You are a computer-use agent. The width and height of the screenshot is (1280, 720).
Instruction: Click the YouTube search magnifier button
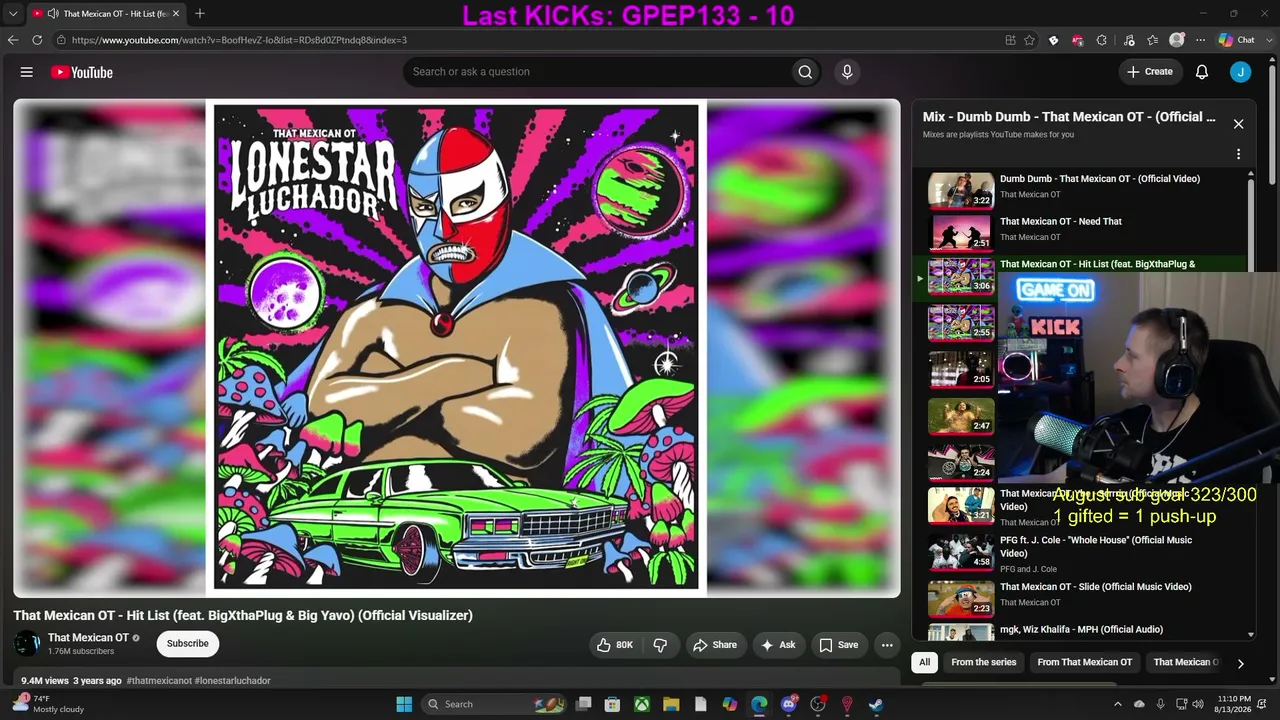pos(805,72)
